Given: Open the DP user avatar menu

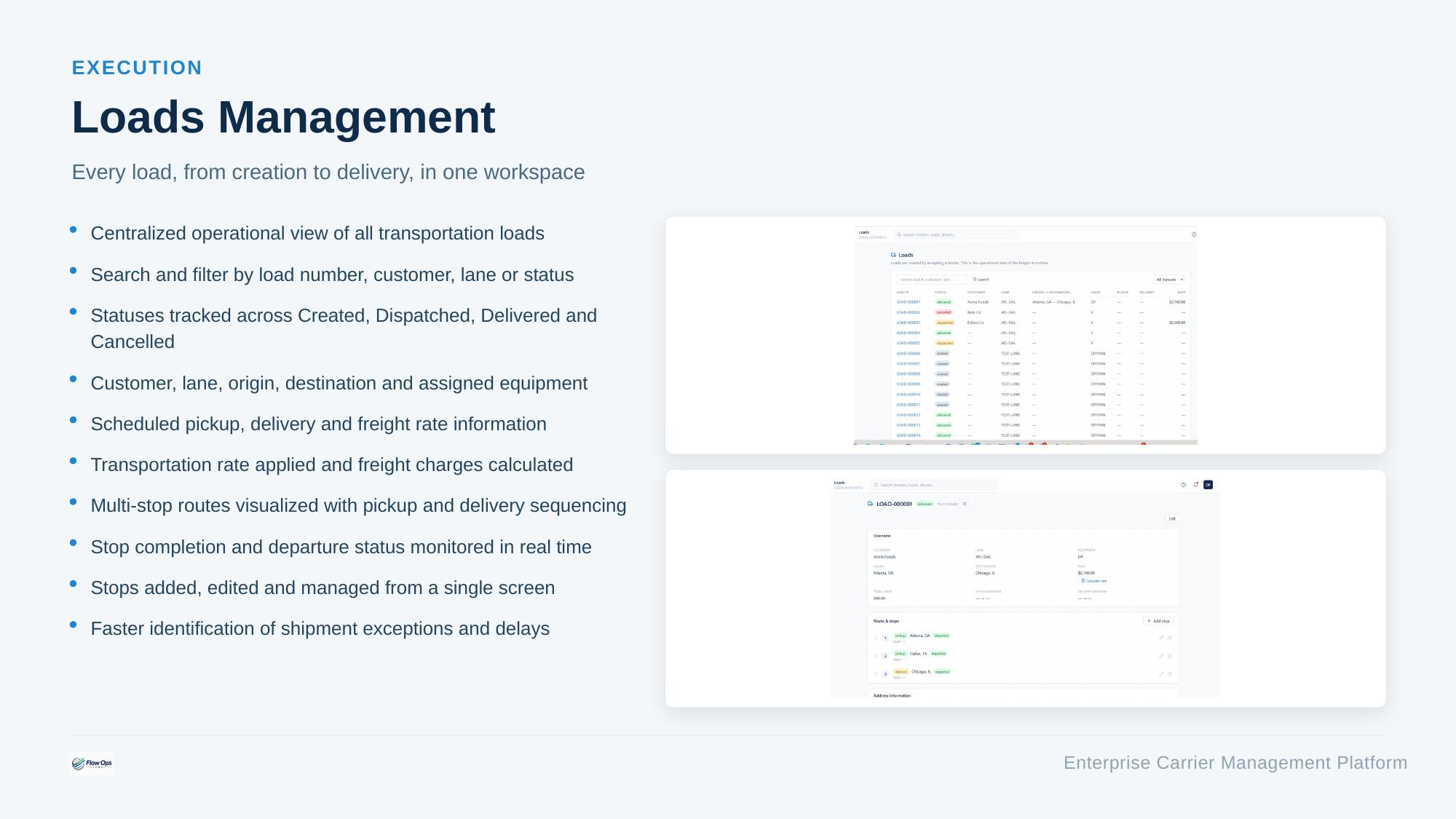Looking at the screenshot, I should click(1208, 485).
